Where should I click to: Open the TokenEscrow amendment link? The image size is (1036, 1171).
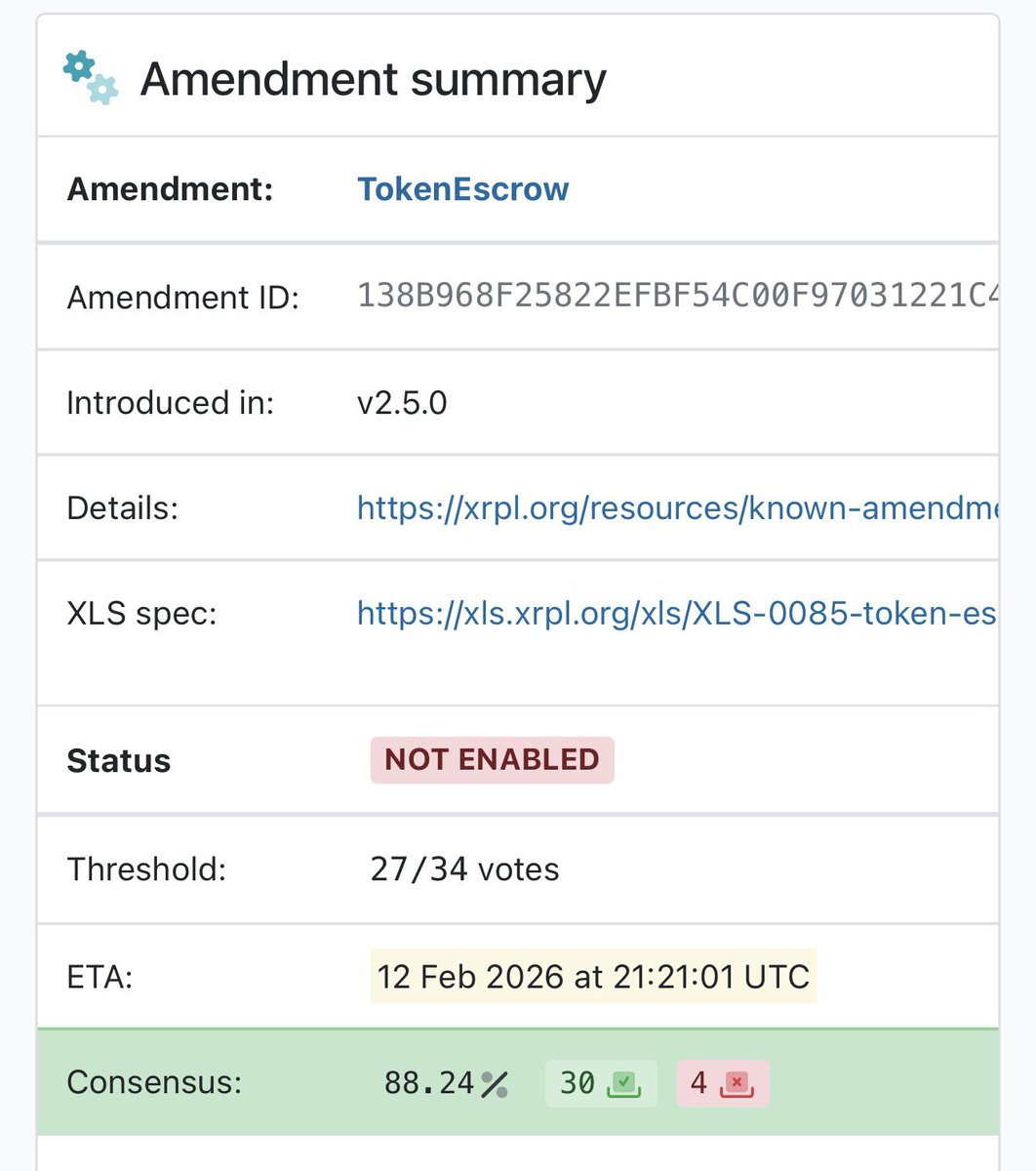pyautogui.click(x=462, y=189)
